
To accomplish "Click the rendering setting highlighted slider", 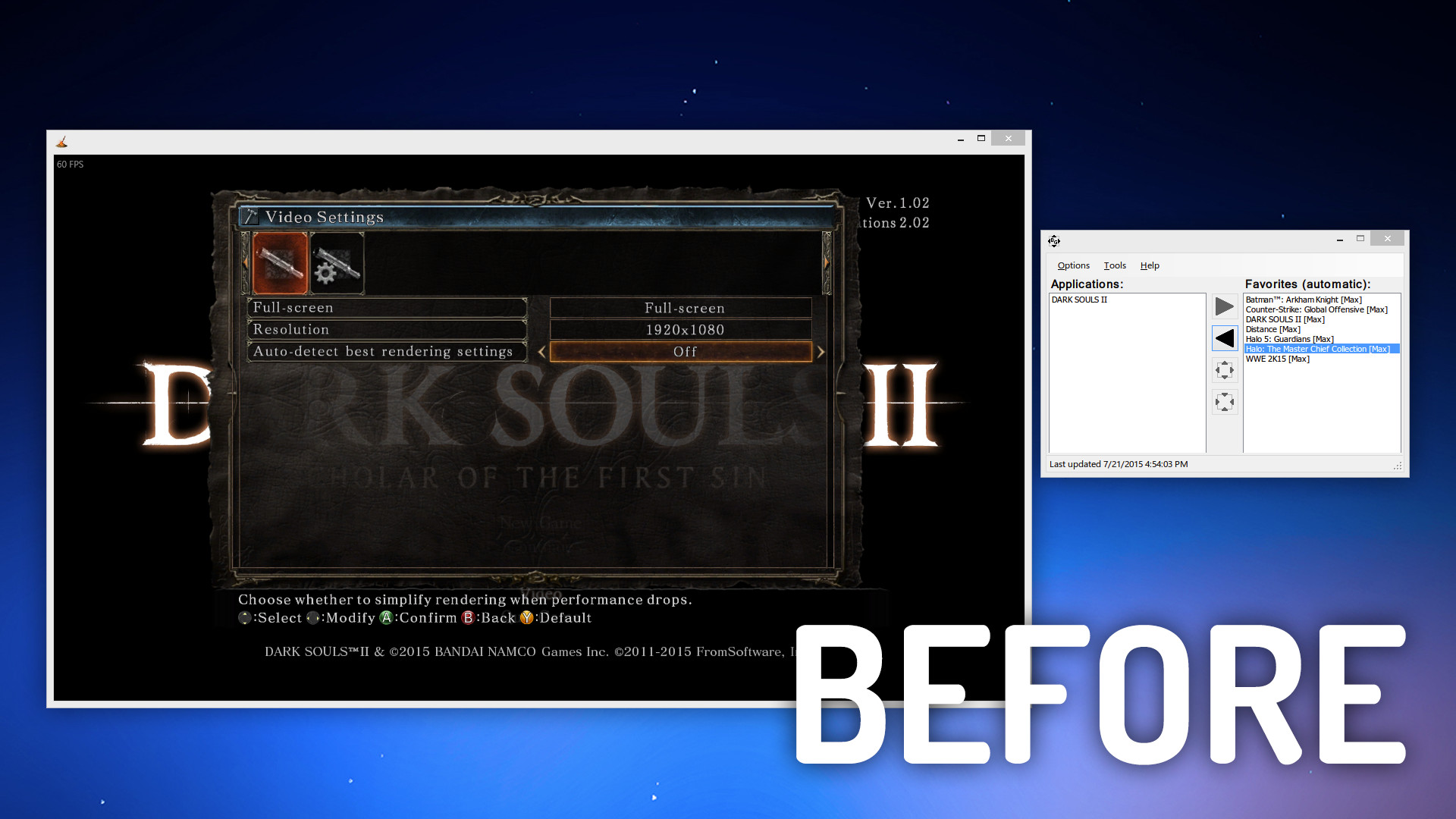I will coord(683,351).
